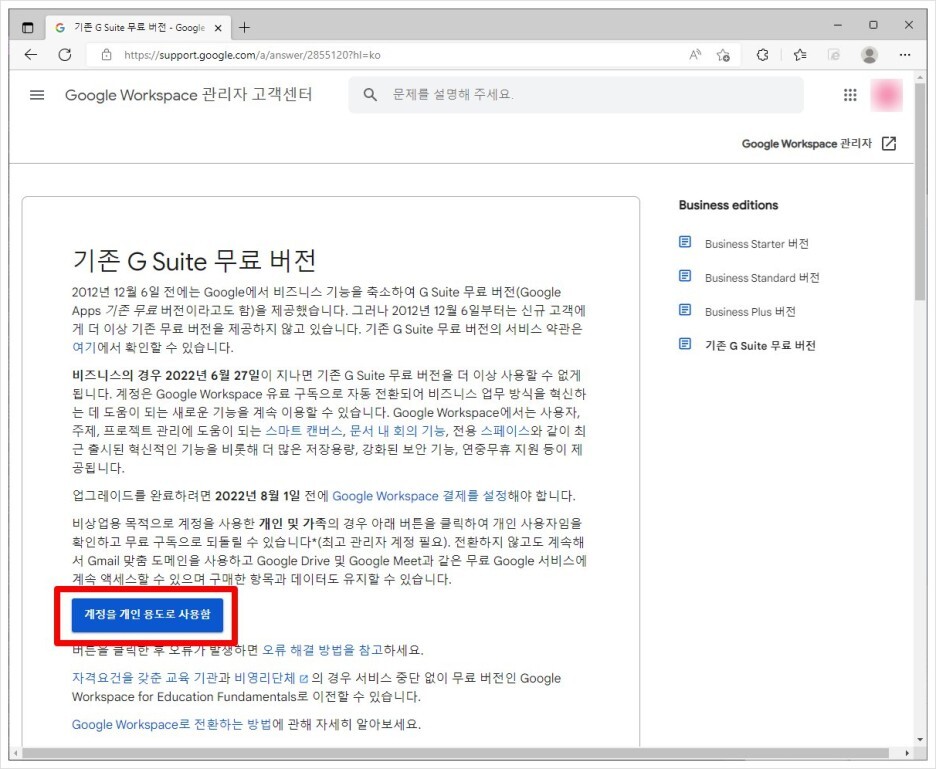The width and height of the screenshot is (936, 769).
Task: Open the 문서 내 회의 기능 link
Action: click(x=397, y=431)
